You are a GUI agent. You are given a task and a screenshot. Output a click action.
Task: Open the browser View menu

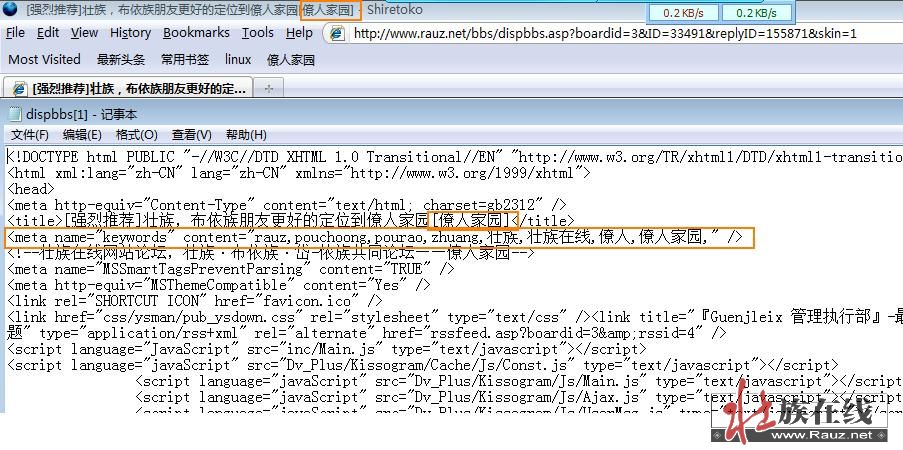[x=85, y=33]
